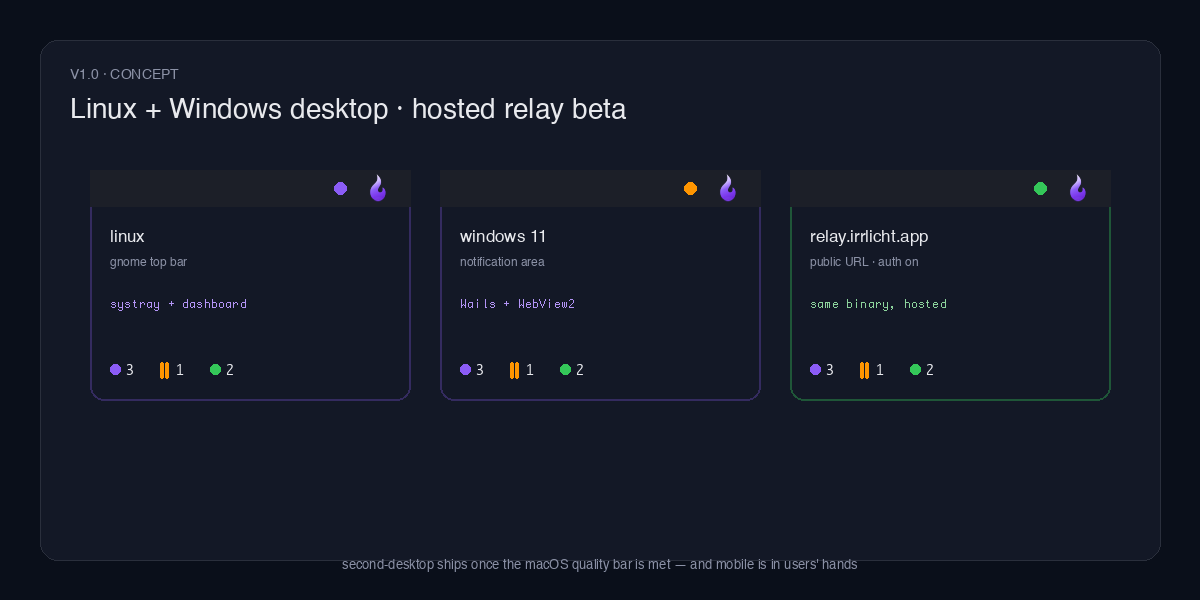The width and height of the screenshot is (1200, 600).
Task: Click purple dot count 3 in relay card
Action: [822, 370]
